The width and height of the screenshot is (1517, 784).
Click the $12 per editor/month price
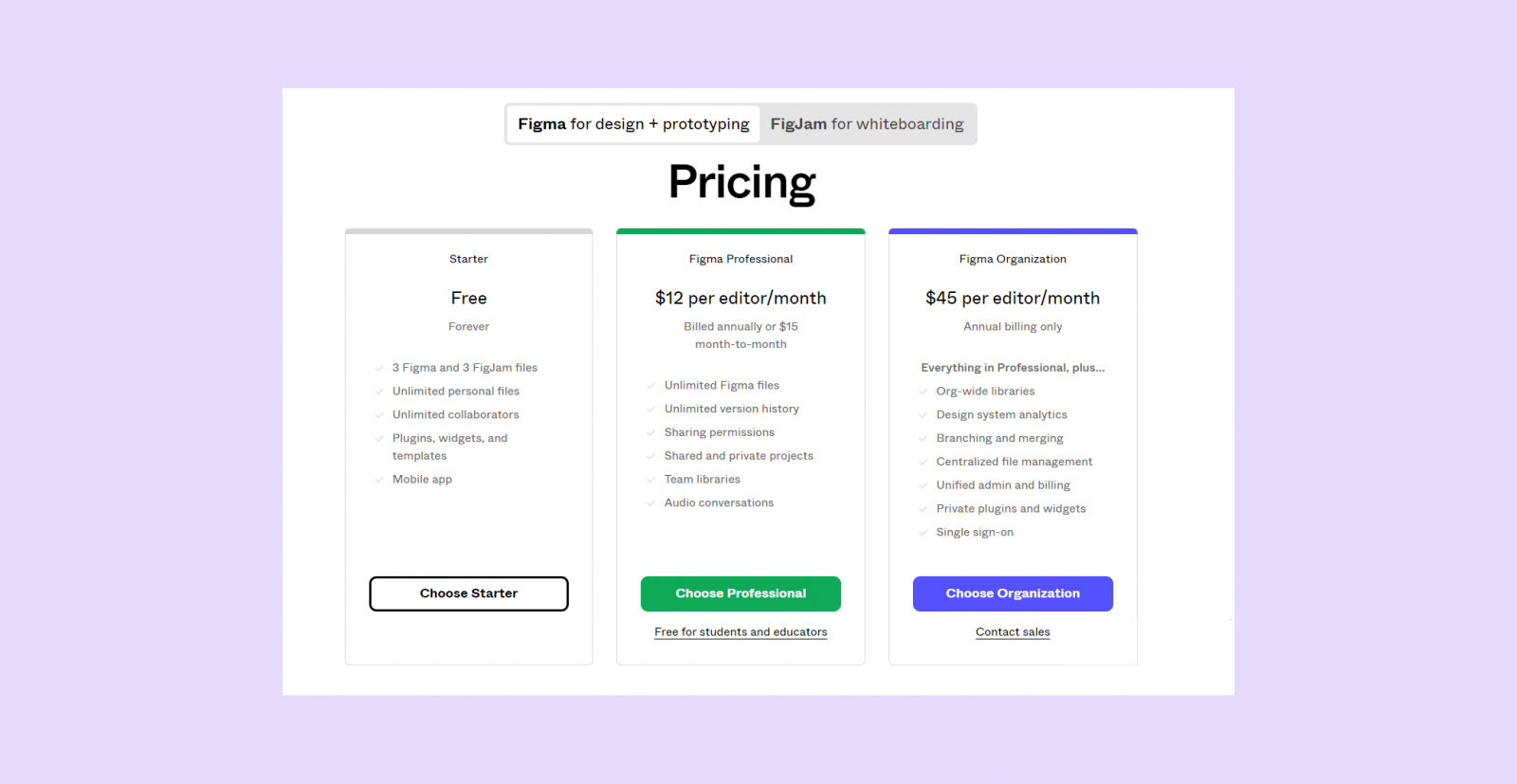740,299
